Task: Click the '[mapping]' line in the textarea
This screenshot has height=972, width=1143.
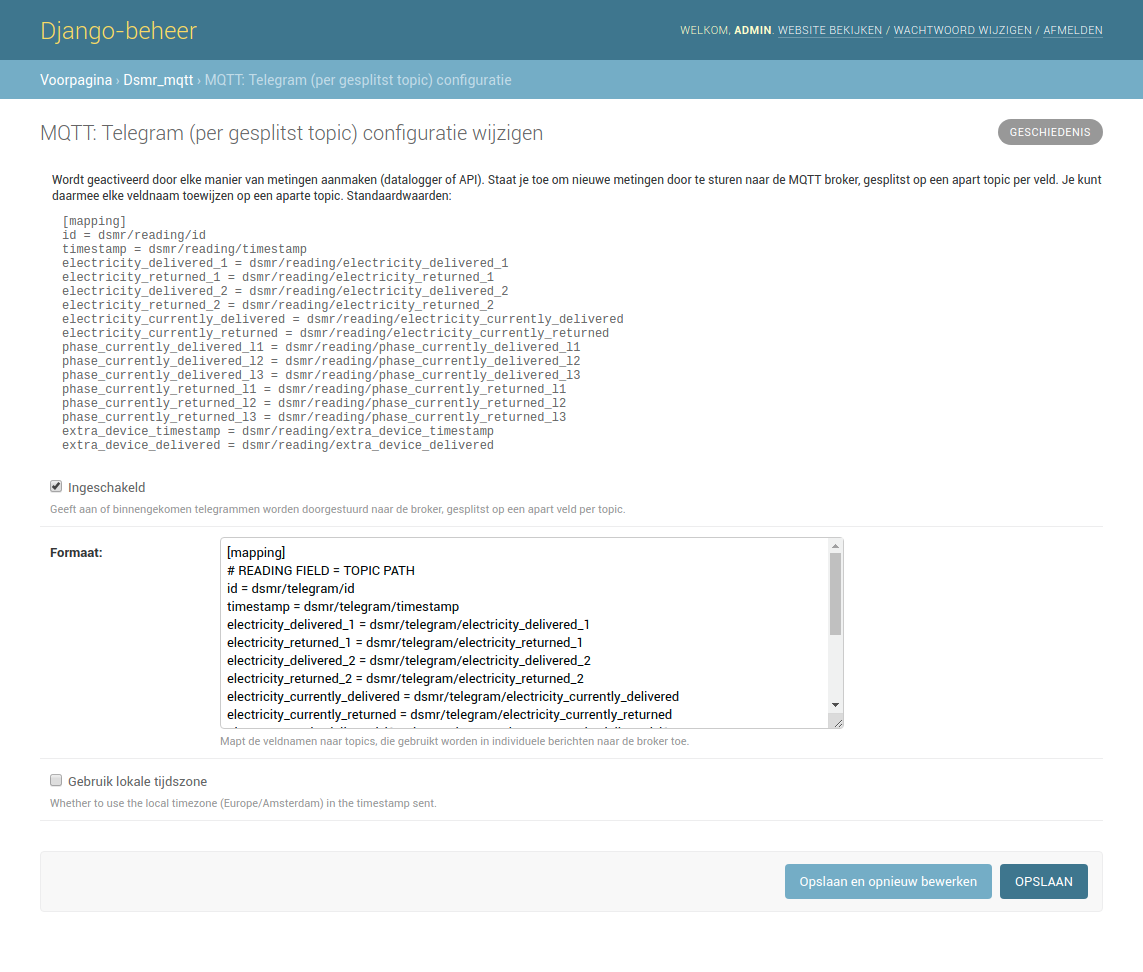Action: [256, 553]
